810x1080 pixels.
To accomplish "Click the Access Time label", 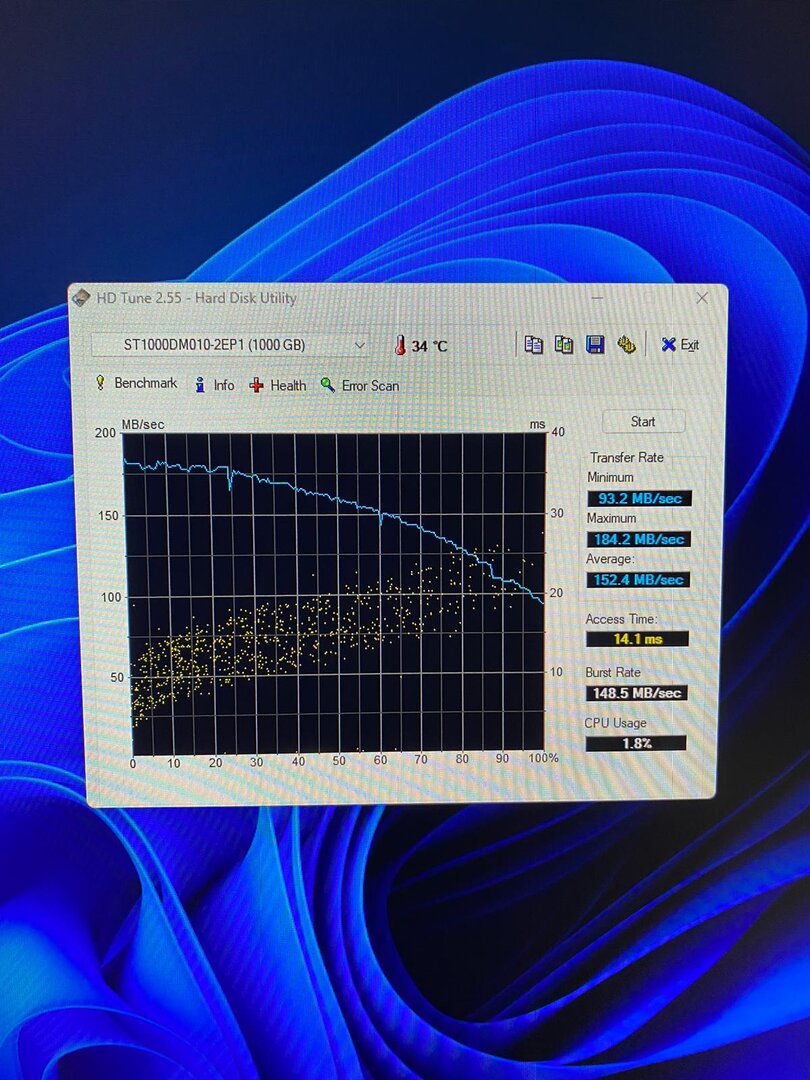I will 621,619.
